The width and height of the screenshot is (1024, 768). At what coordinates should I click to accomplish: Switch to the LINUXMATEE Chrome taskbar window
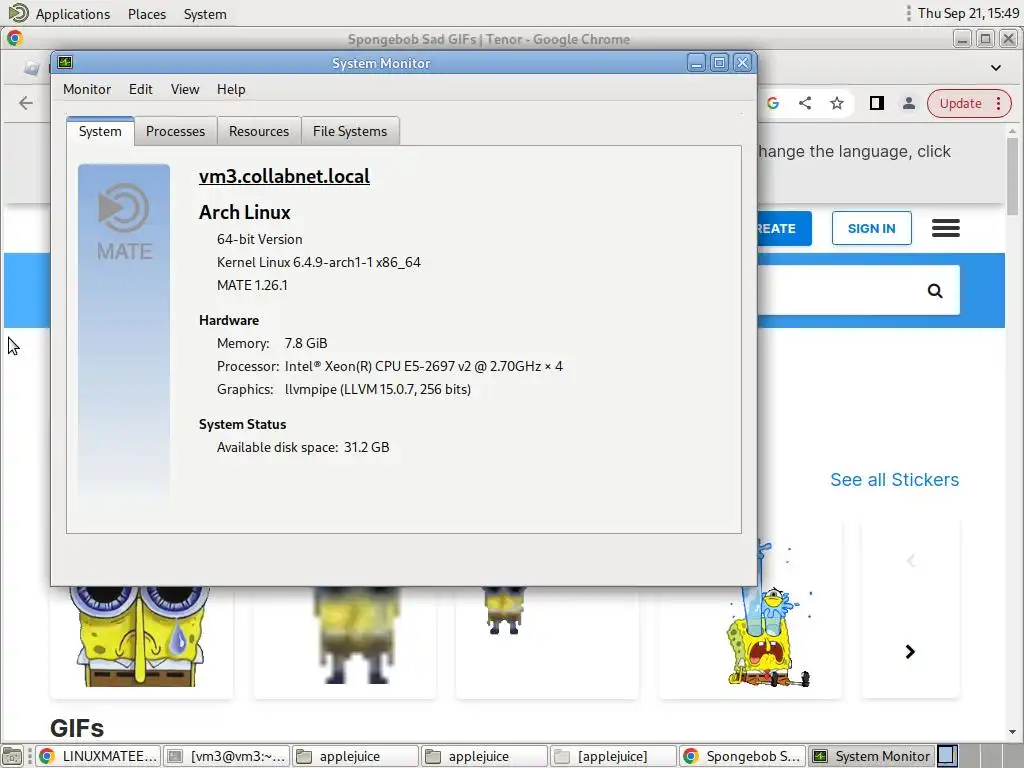[98, 756]
